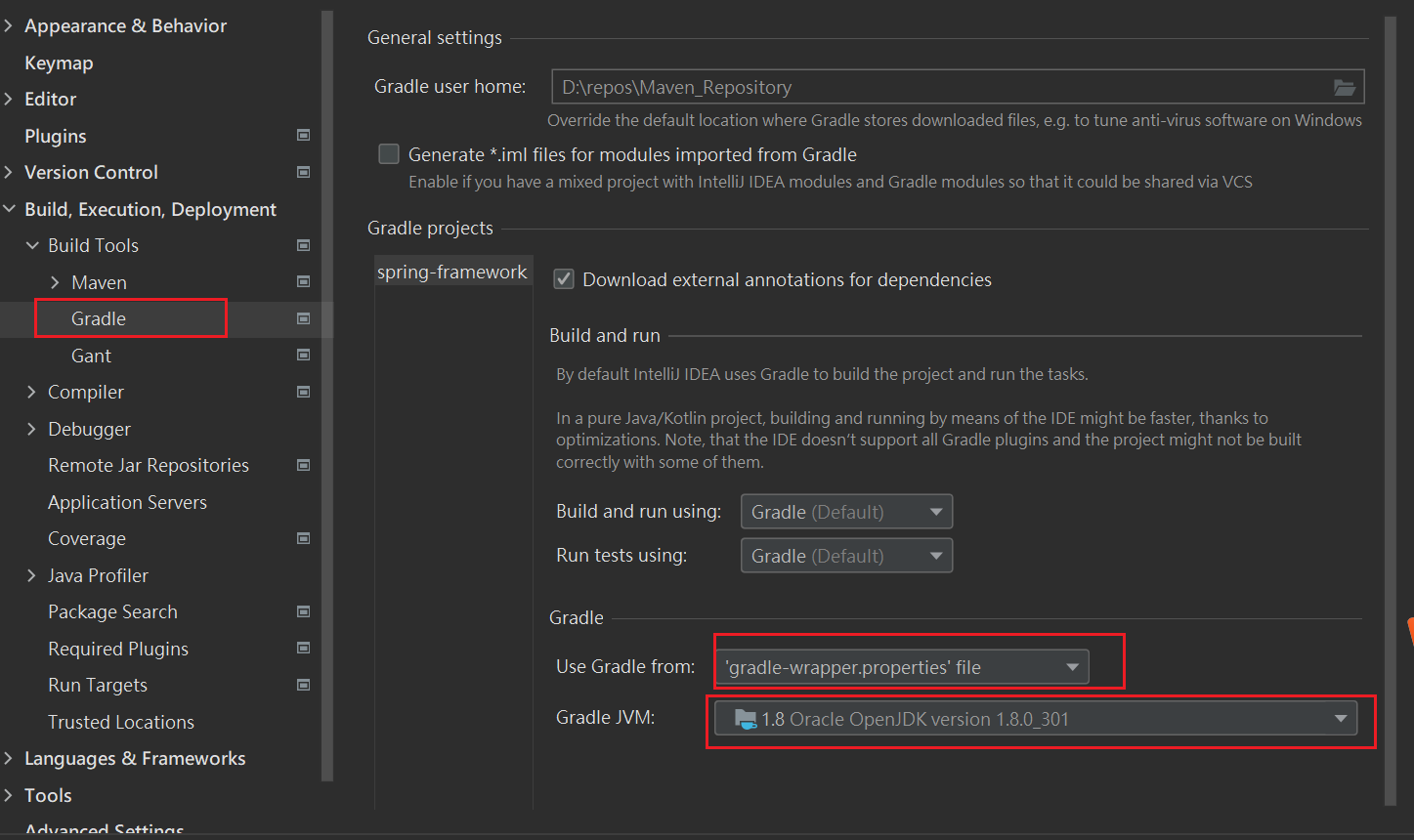The image size is (1414, 840).
Task: Select Gant settings page
Action: (x=91, y=356)
